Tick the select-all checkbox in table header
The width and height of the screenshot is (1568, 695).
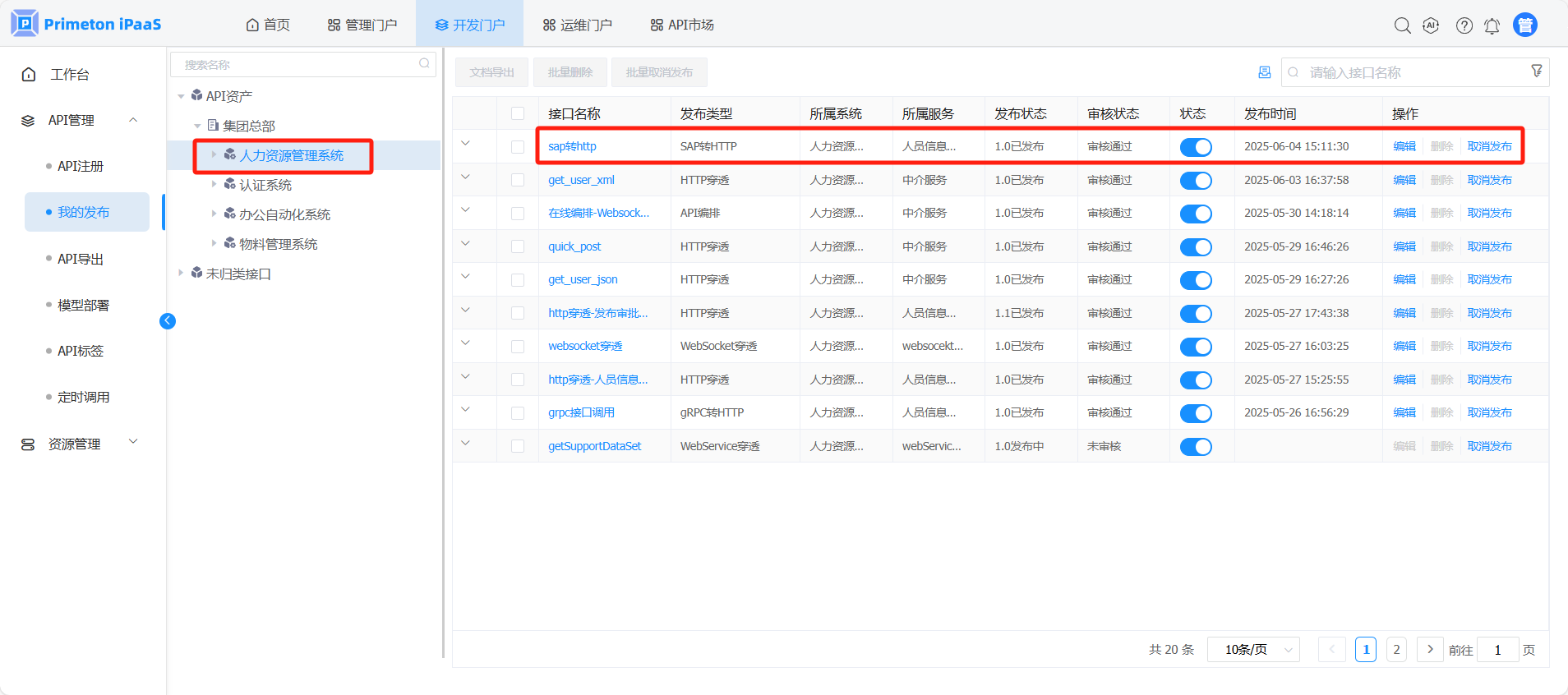click(518, 113)
